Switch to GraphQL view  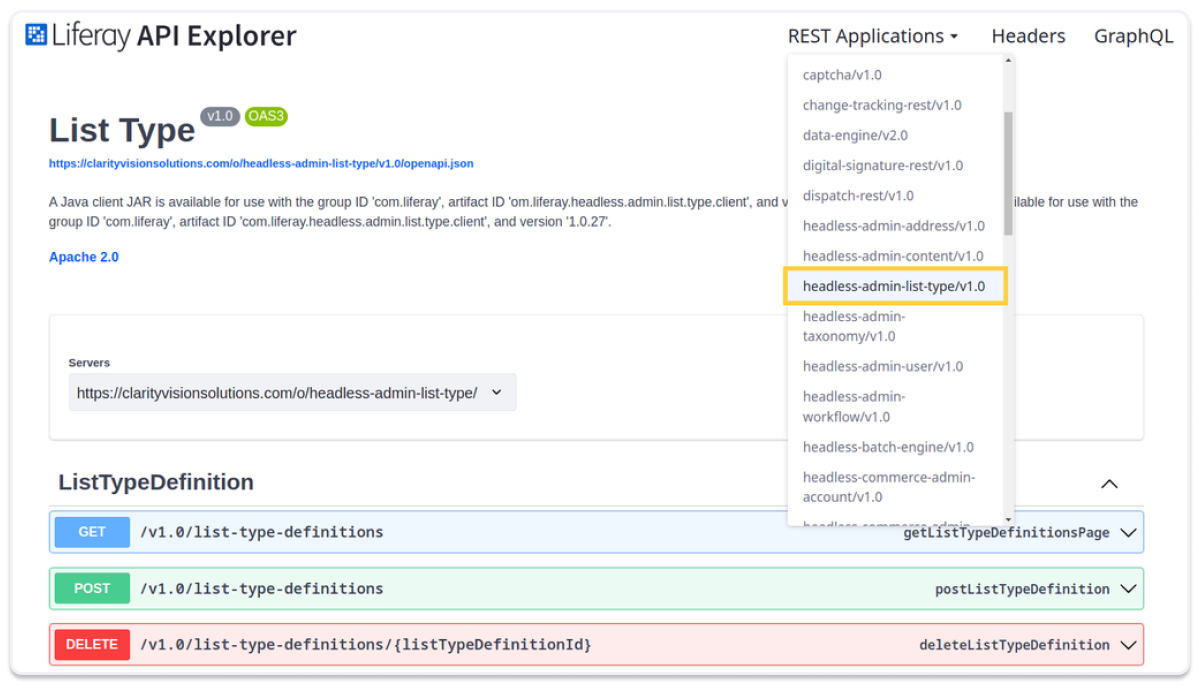[x=1133, y=36]
